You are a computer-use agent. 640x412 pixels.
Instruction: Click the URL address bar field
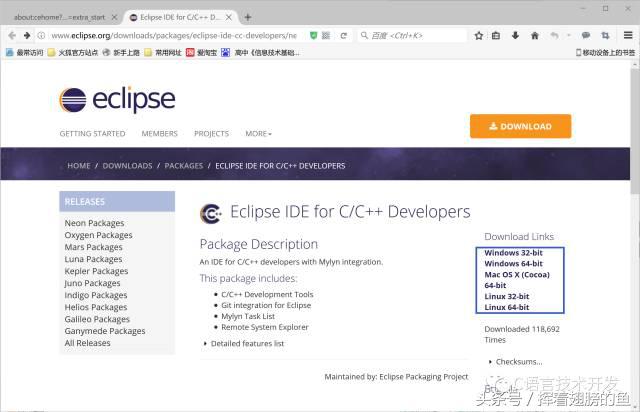(x=174, y=36)
